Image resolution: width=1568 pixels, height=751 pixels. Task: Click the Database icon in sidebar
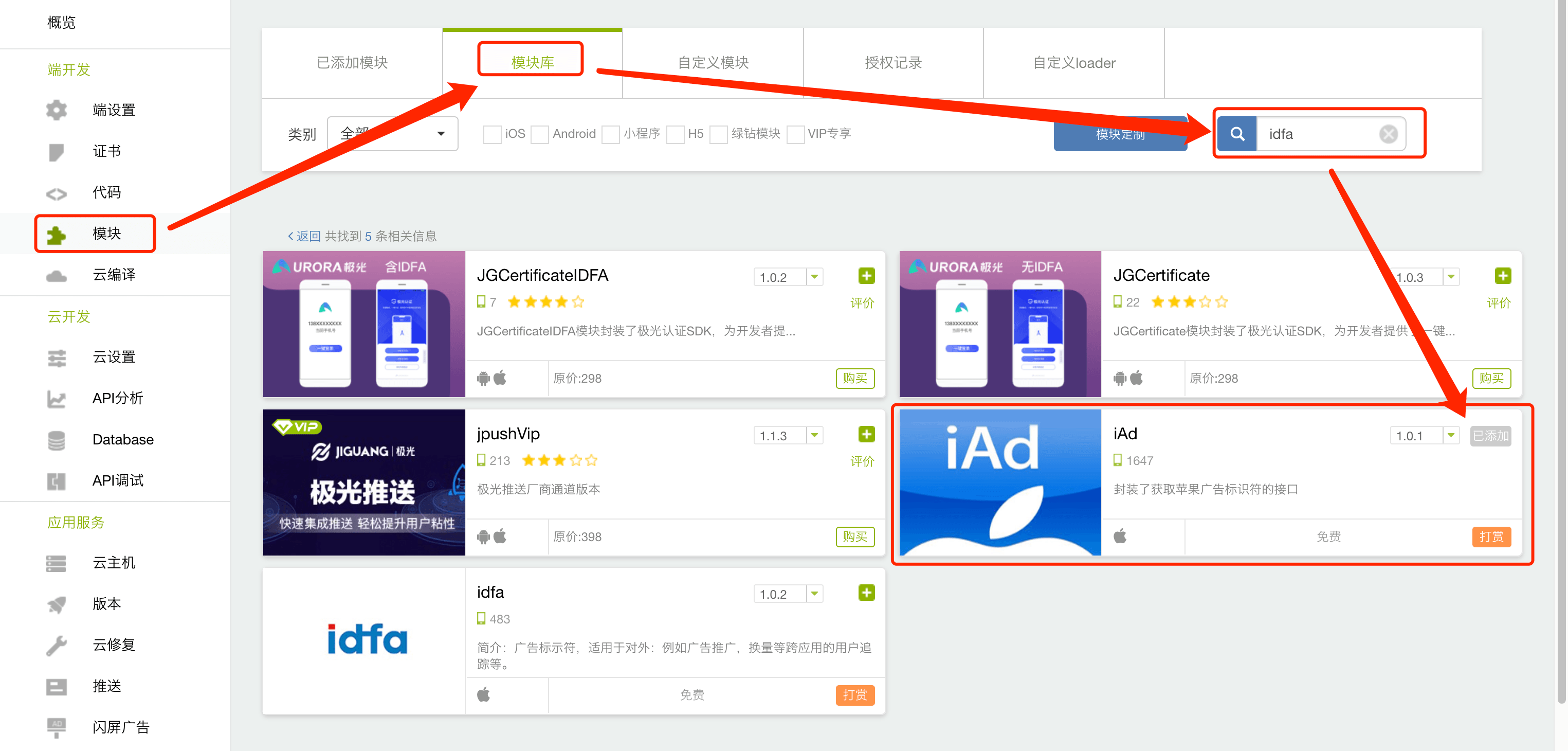56,439
